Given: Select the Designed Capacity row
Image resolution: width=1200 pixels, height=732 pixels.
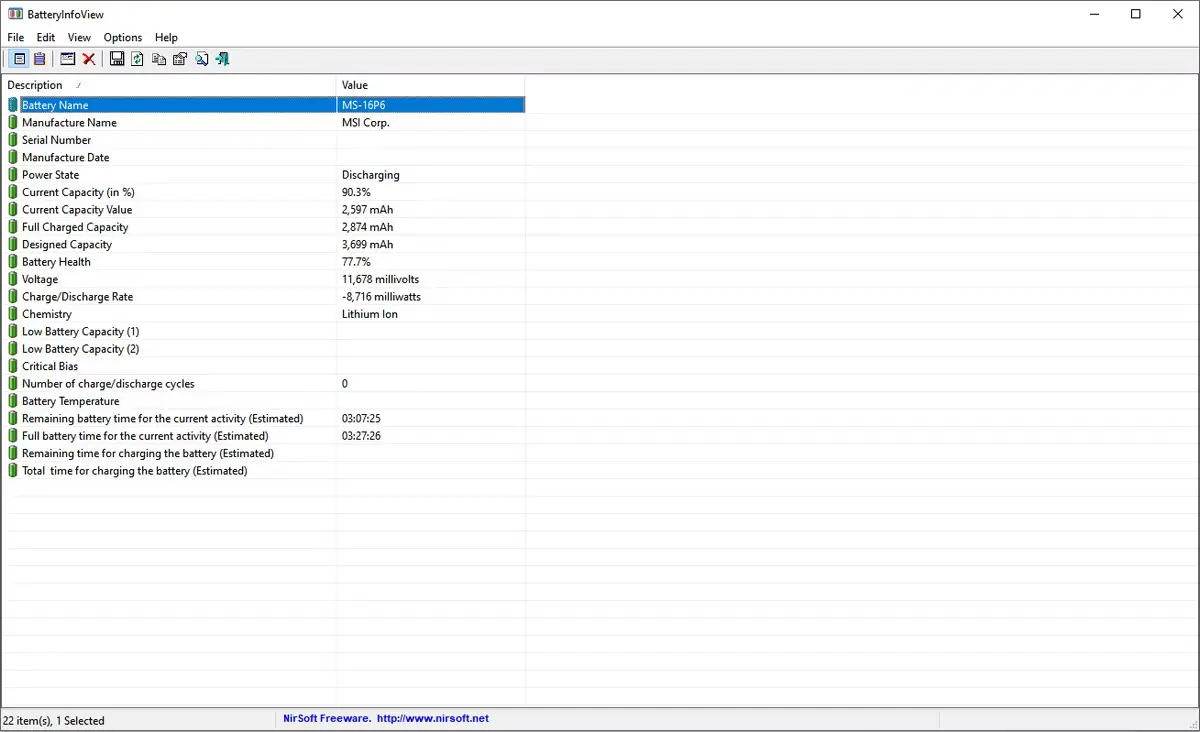Looking at the screenshot, I should 264,244.
